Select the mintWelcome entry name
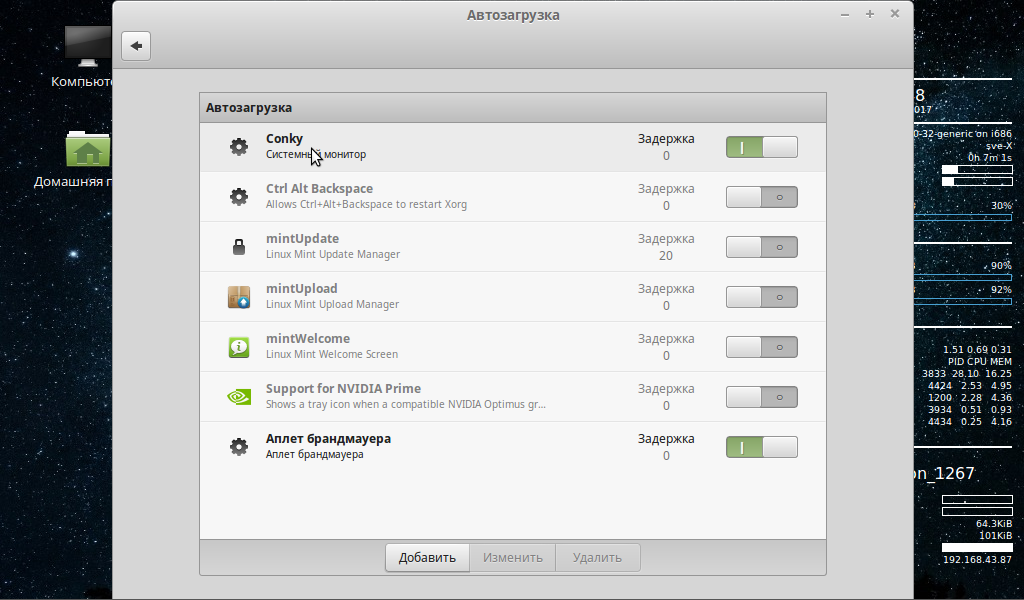 click(x=308, y=338)
